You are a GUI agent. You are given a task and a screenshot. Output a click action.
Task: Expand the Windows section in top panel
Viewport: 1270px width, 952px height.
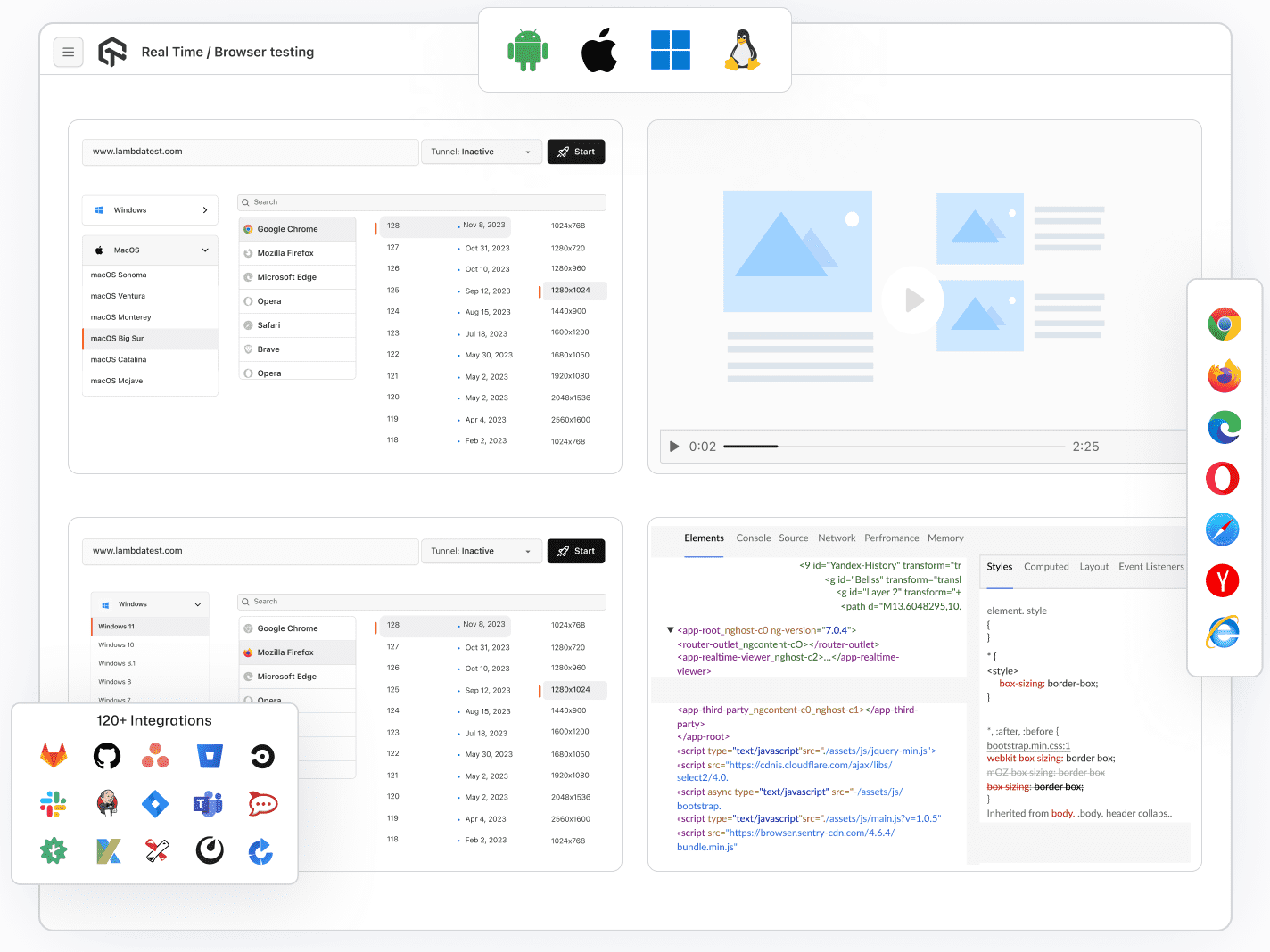pos(204,210)
